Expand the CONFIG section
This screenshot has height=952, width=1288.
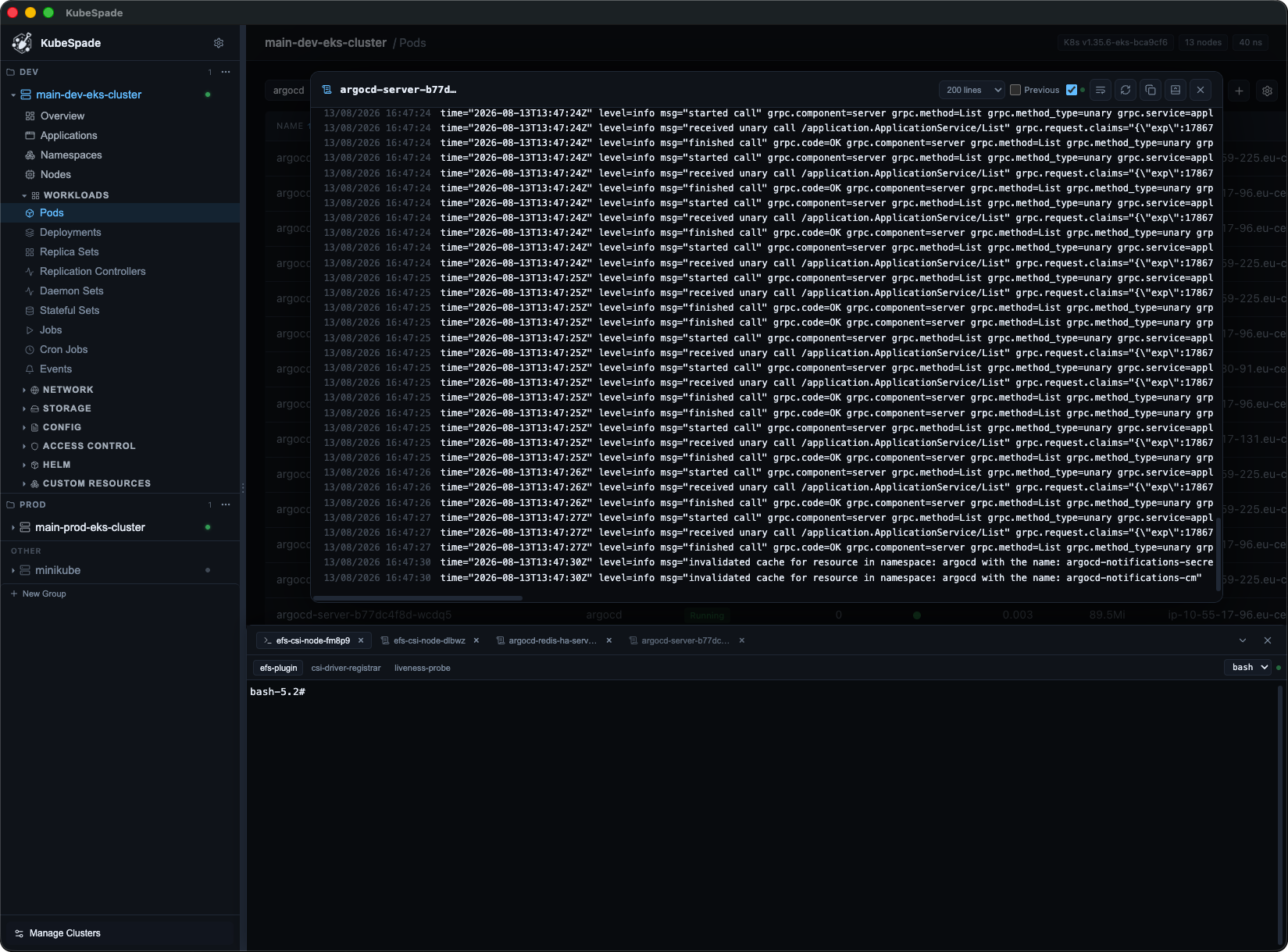pos(24,427)
